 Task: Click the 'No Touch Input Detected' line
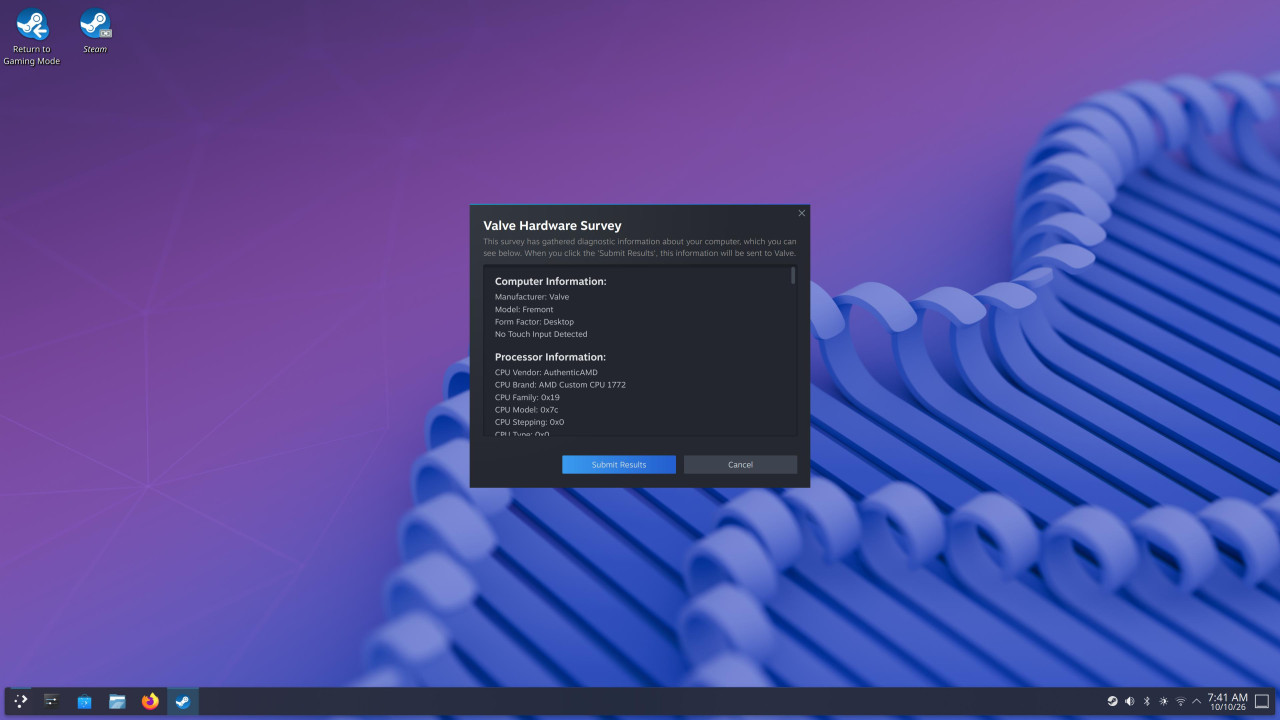point(541,334)
